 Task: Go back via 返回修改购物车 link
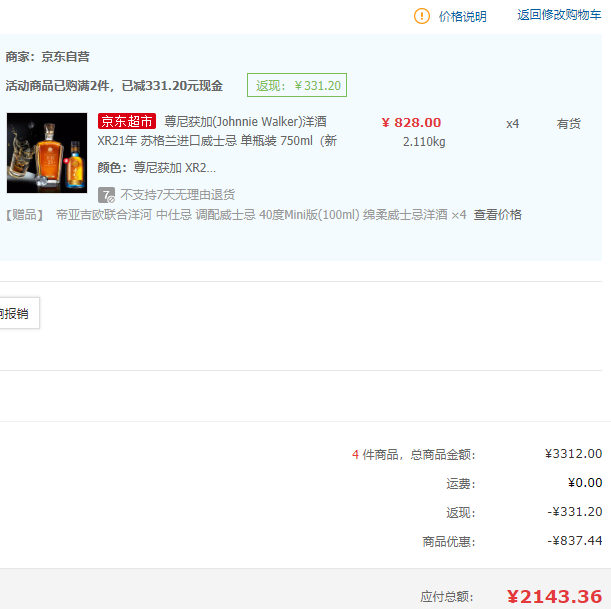[559, 15]
